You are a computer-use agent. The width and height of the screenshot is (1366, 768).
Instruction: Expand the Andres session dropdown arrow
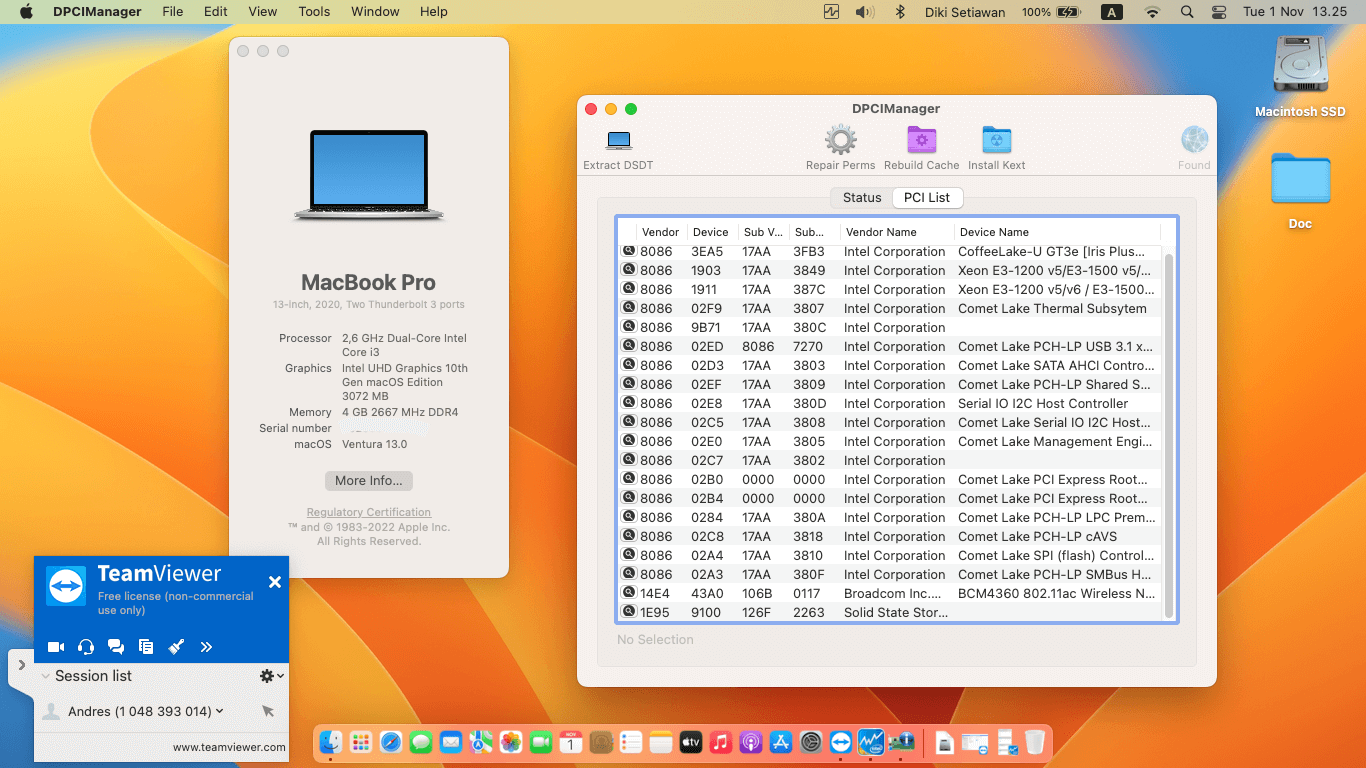[219, 711]
